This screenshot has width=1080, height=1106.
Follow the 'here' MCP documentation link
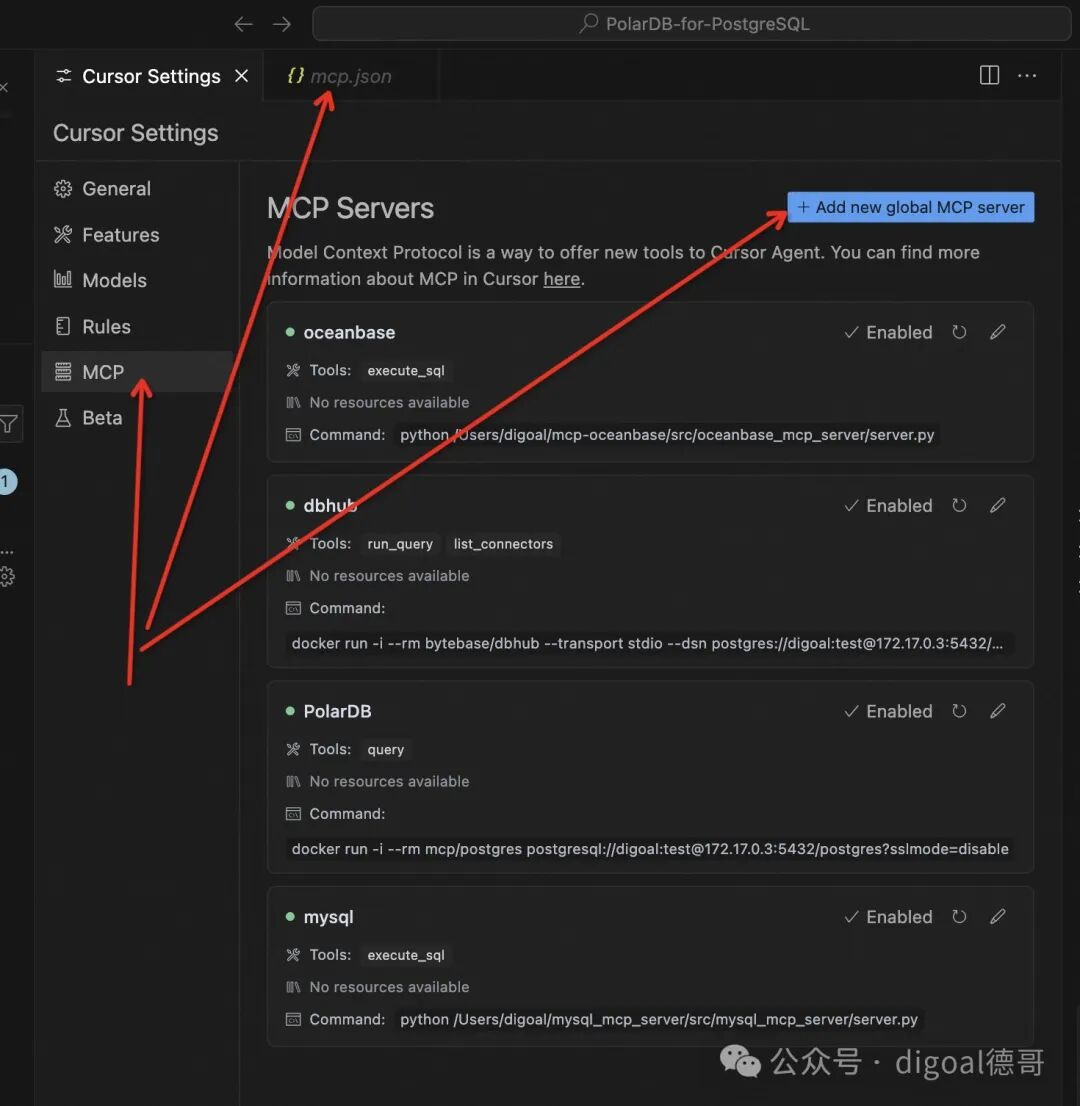click(562, 279)
